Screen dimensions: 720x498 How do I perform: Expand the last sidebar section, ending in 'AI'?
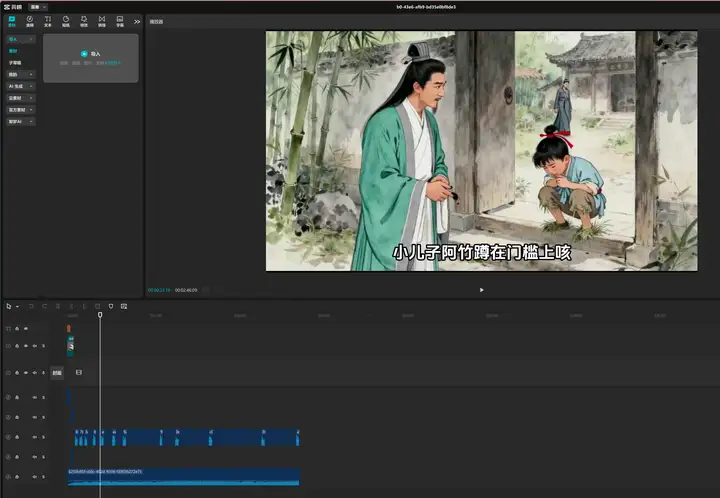pos(21,122)
